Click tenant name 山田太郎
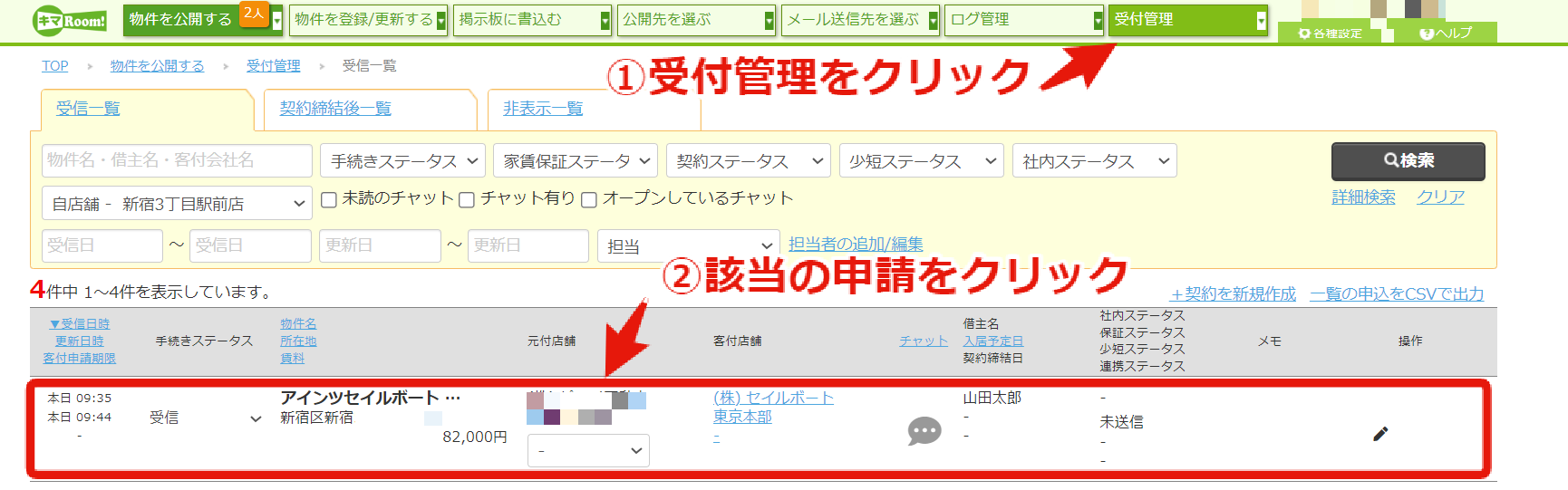 tap(992, 399)
